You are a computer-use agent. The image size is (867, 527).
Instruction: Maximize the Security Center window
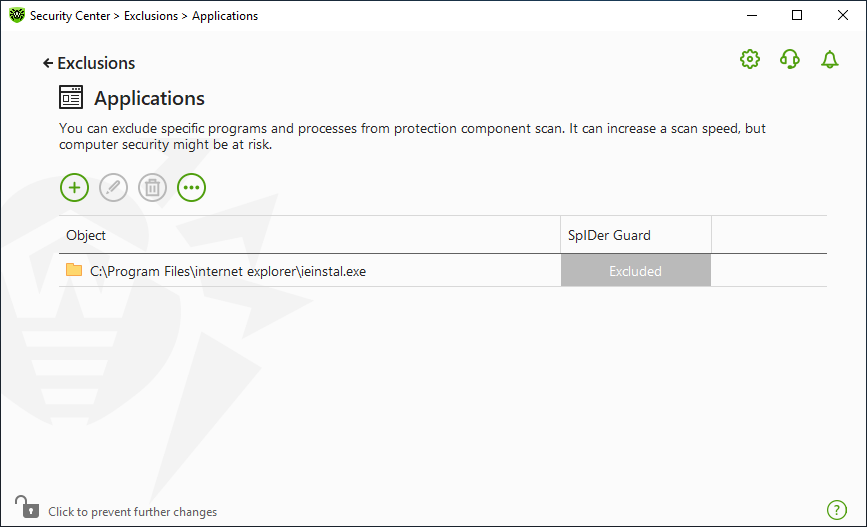(797, 15)
